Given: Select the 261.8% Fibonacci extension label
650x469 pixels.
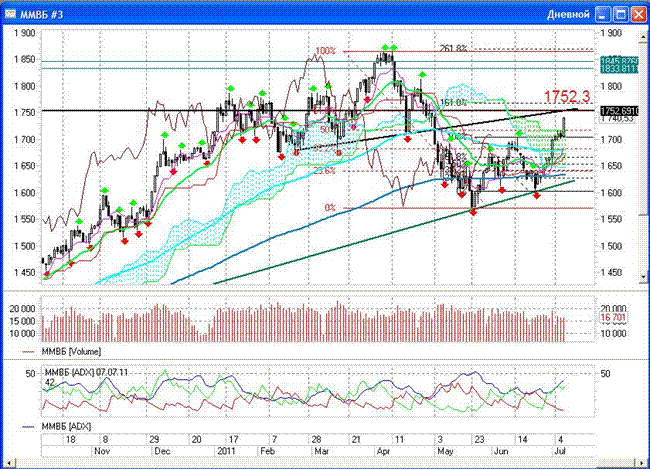Looking at the screenshot, I should point(453,49).
